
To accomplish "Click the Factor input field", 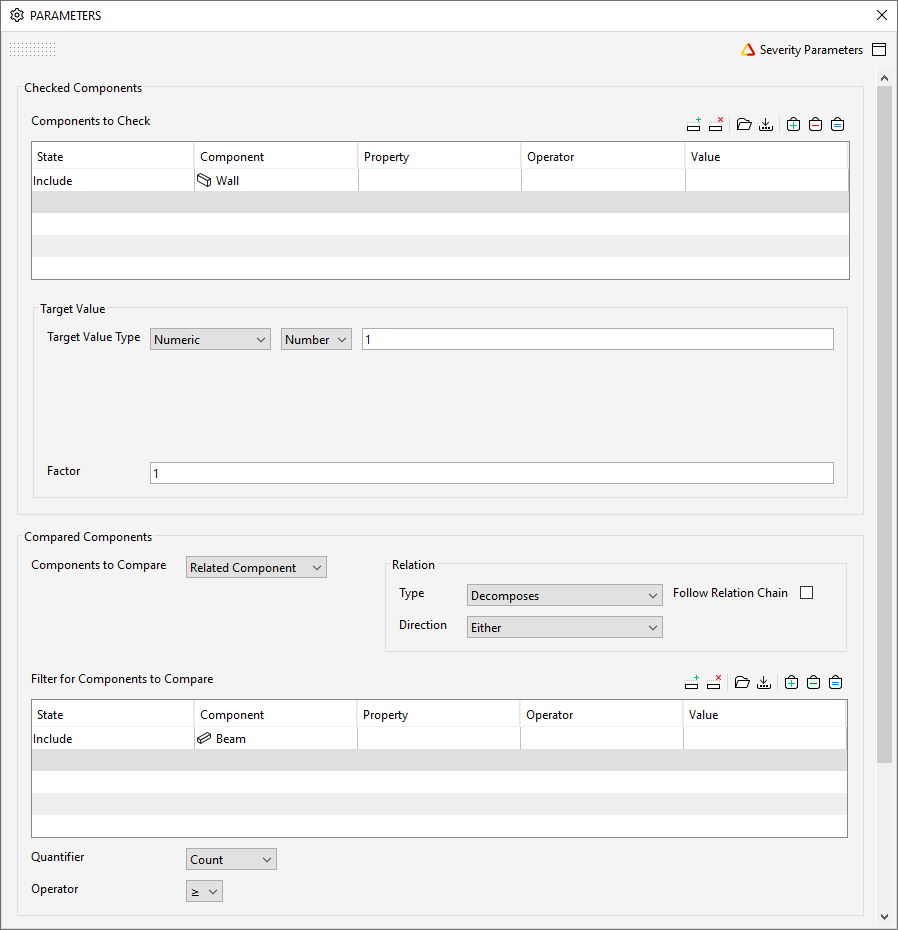I will 492,473.
